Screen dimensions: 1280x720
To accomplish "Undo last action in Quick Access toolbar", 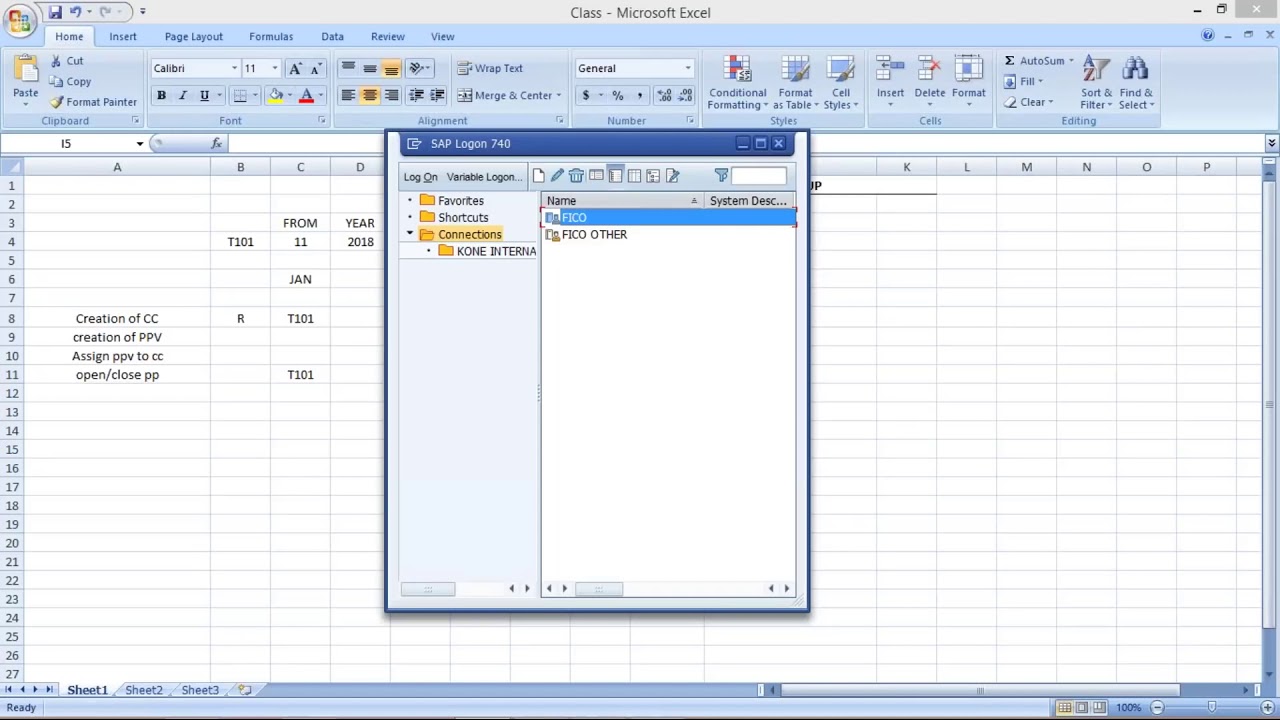I will [75, 12].
